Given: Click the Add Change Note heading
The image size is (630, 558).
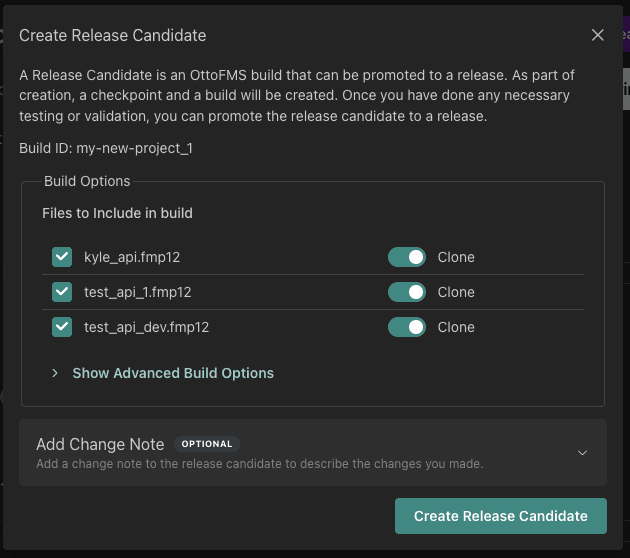Looking at the screenshot, I should (100, 444).
